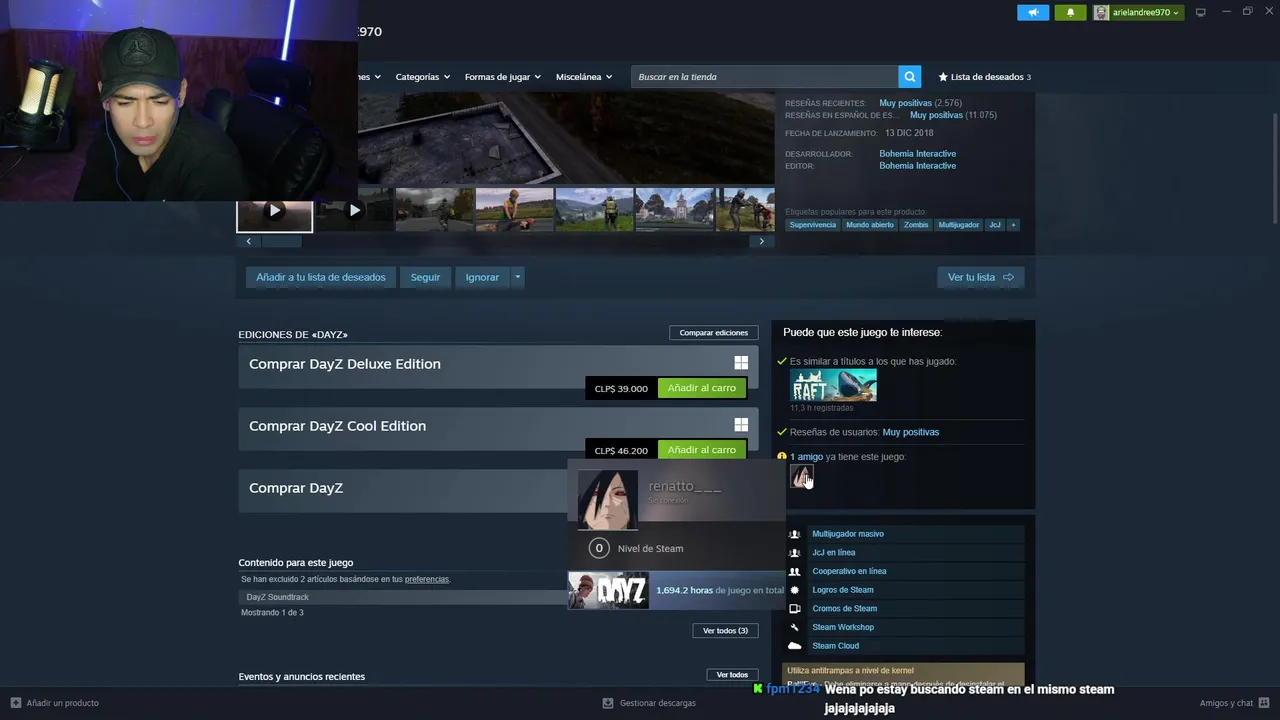Image resolution: width=1280 pixels, height=720 pixels.
Task: Click the Ignorar button
Action: click(x=482, y=277)
